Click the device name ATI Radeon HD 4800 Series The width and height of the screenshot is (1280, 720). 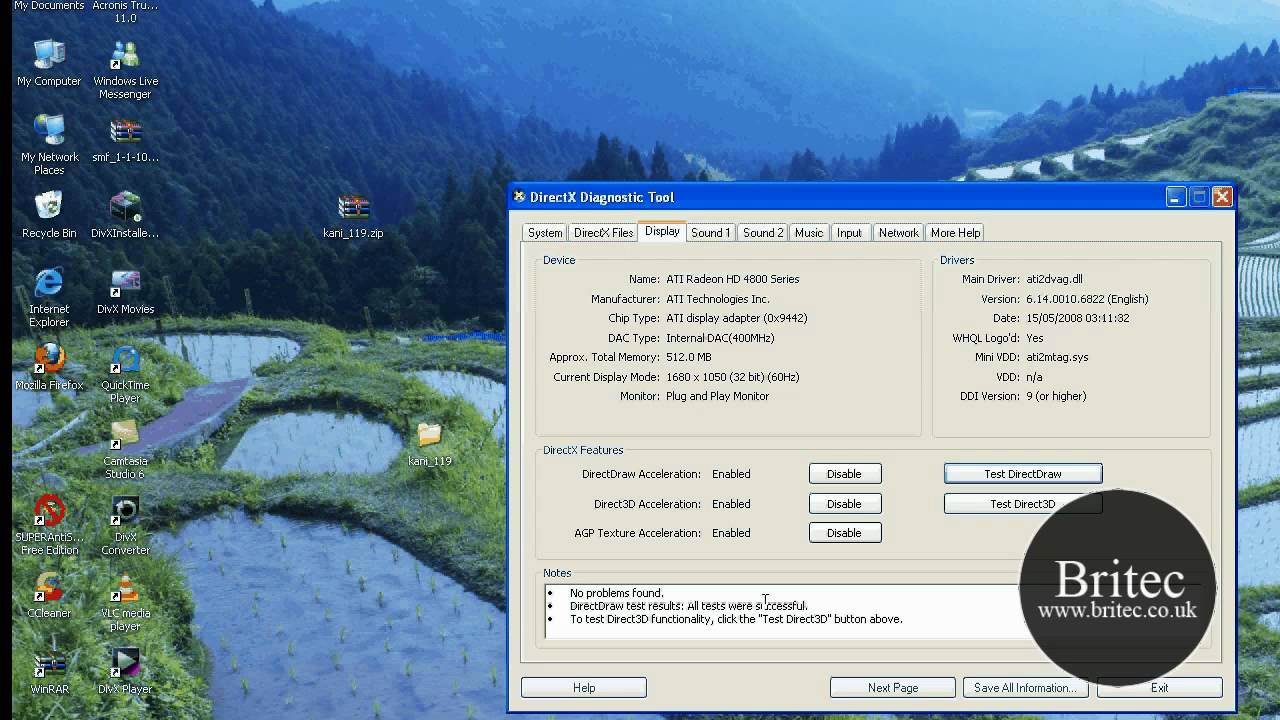[733, 279]
